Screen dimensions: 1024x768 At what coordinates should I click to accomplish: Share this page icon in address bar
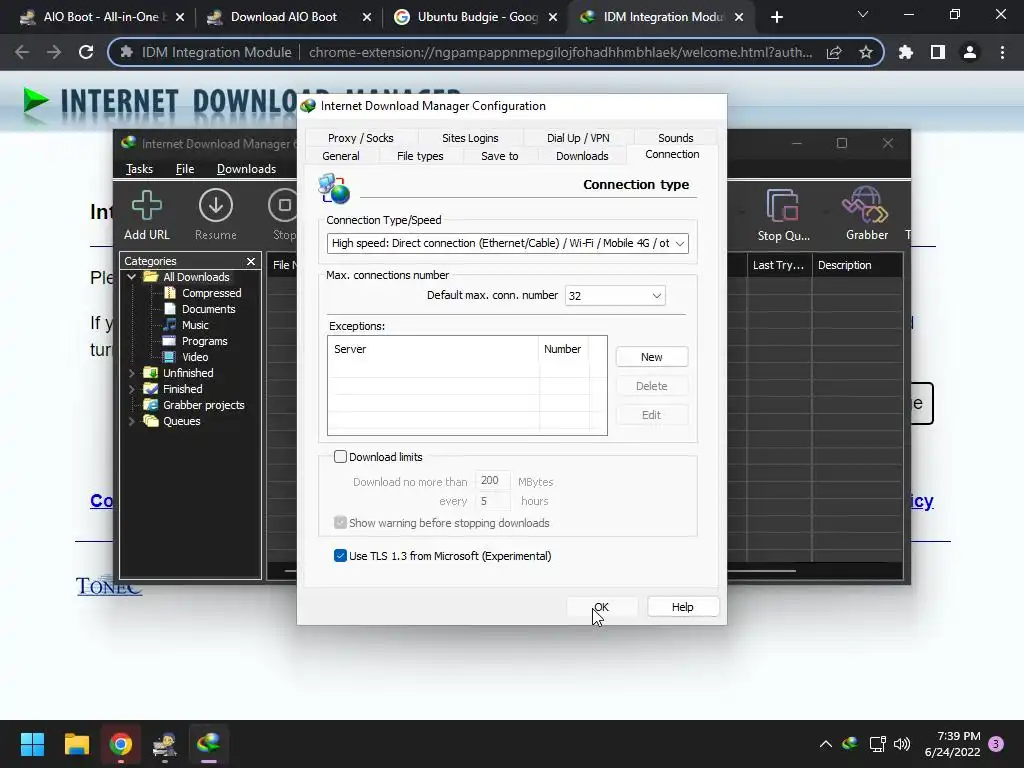tap(834, 52)
